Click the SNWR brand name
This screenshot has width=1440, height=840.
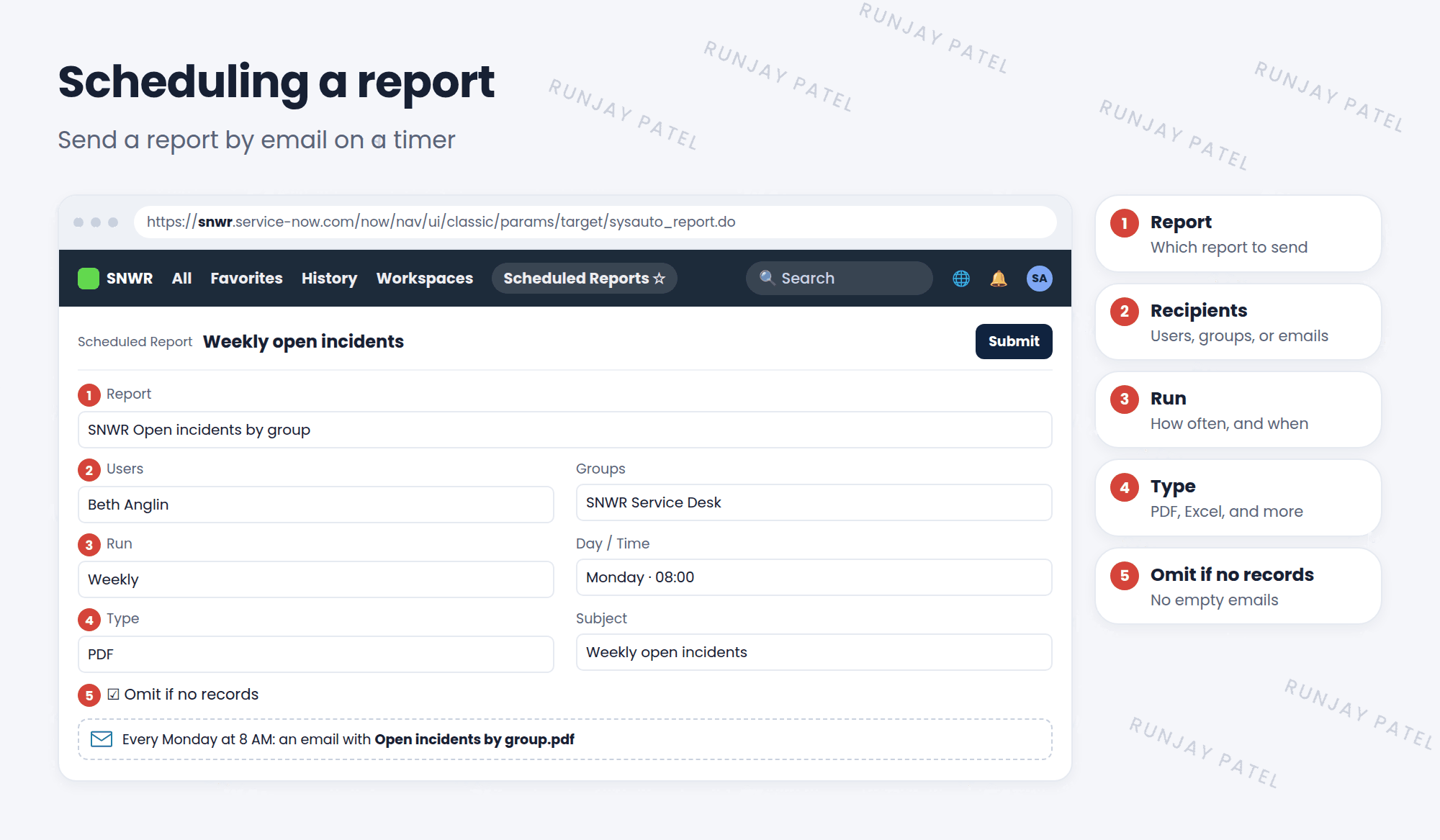pos(130,279)
